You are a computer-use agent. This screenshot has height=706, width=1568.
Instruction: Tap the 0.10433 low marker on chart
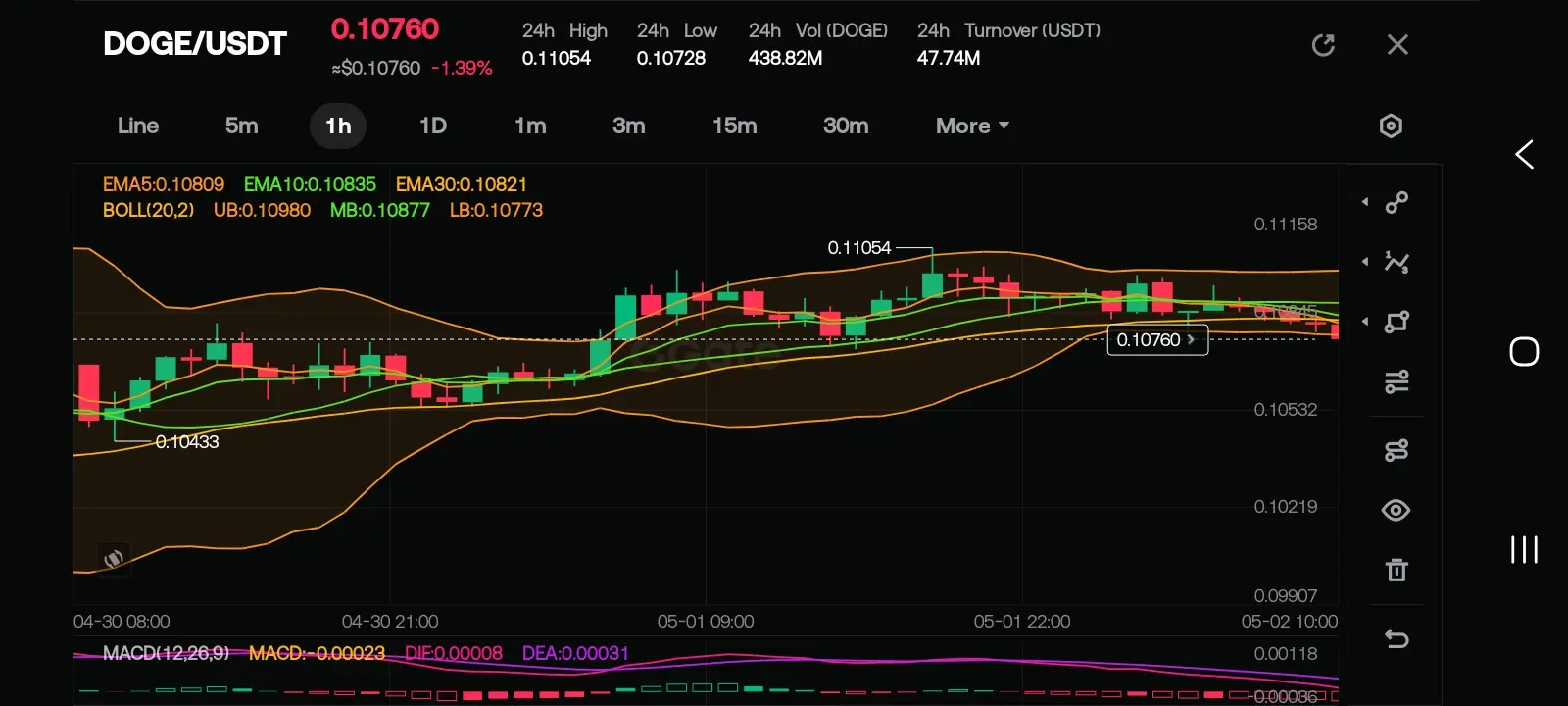187,442
